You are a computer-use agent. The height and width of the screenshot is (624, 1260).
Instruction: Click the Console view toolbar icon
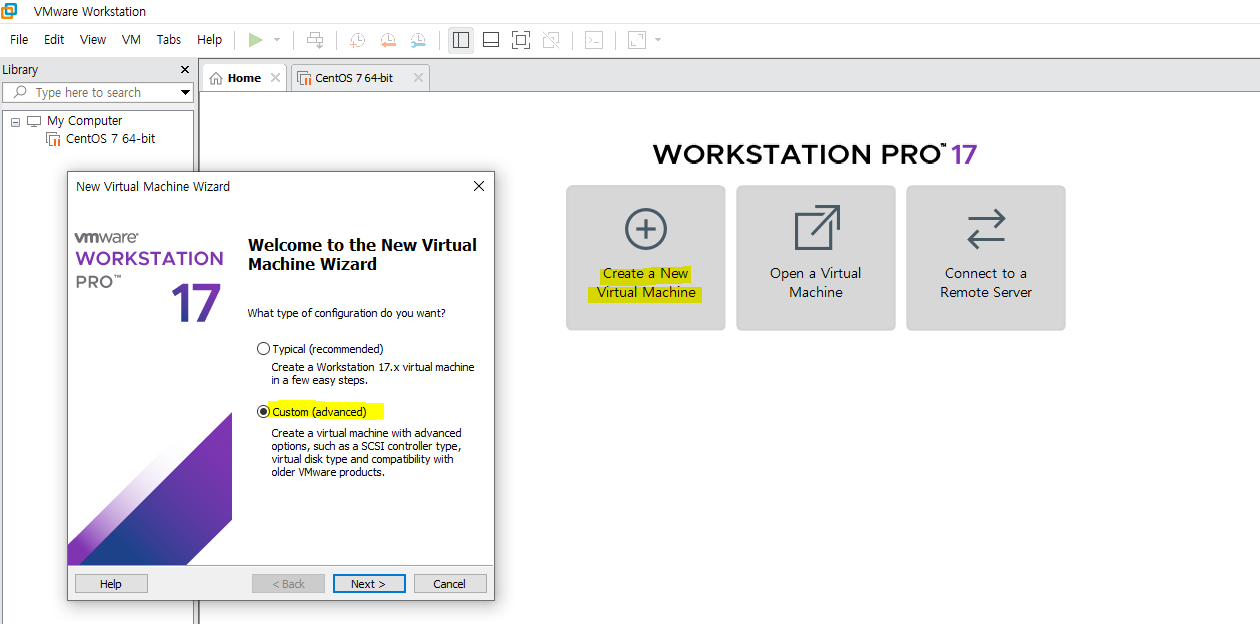click(x=594, y=40)
